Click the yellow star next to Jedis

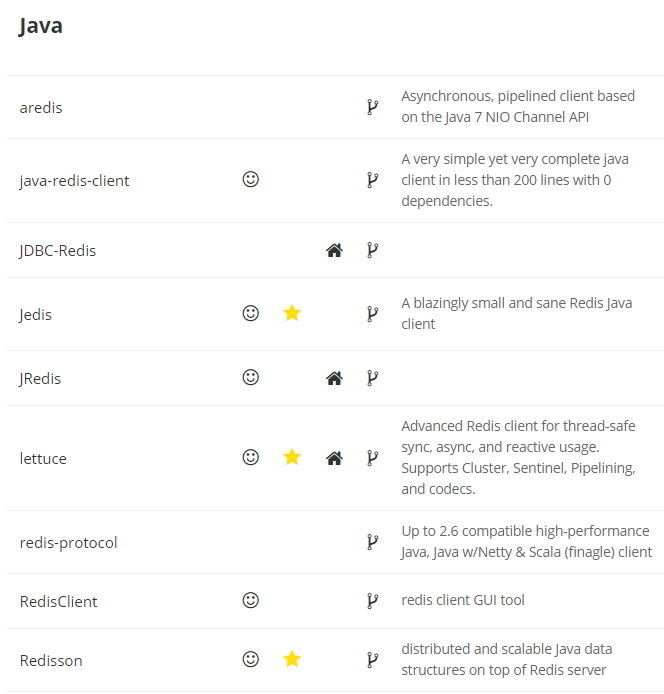point(292,313)
